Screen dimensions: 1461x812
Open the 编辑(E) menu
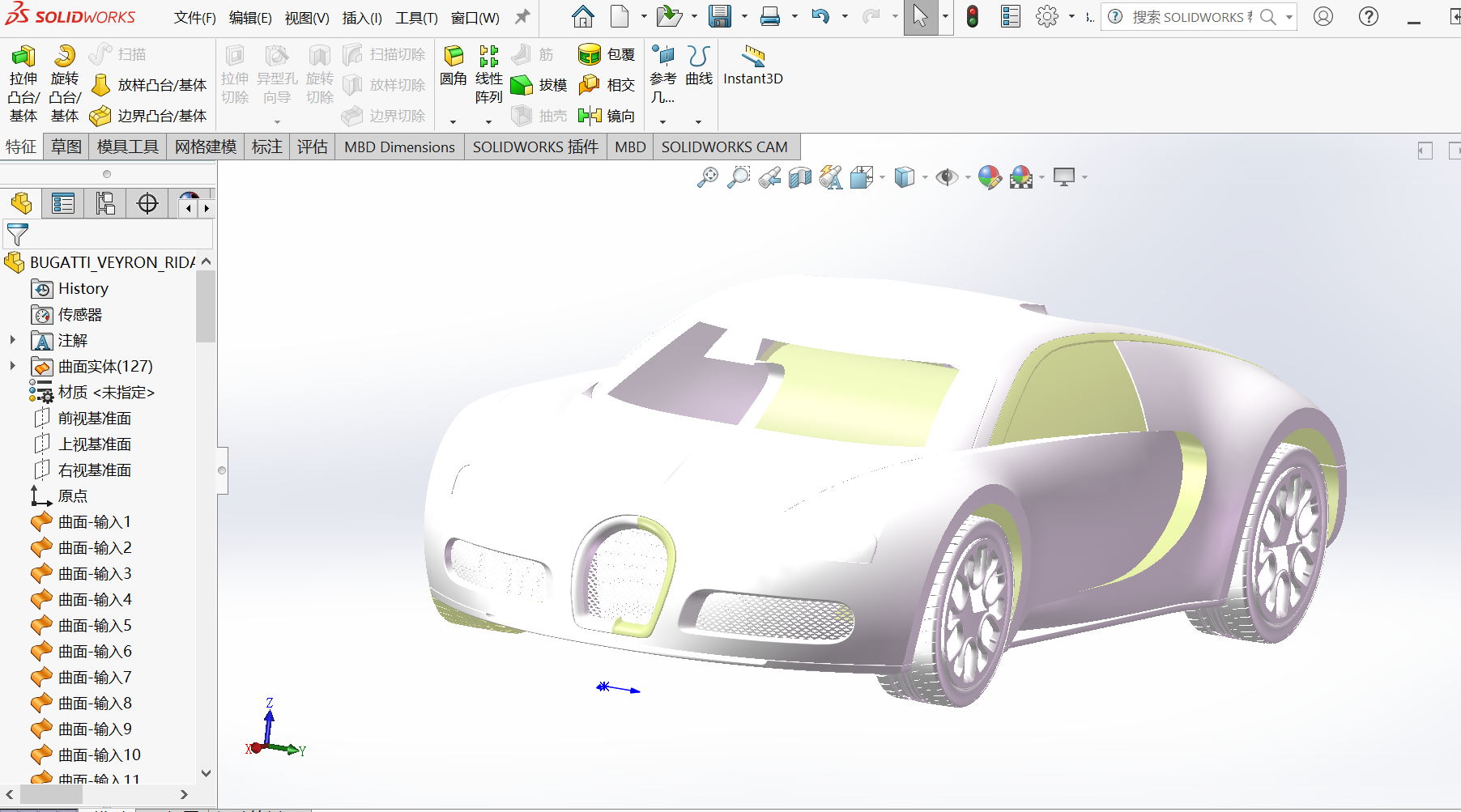250,17
